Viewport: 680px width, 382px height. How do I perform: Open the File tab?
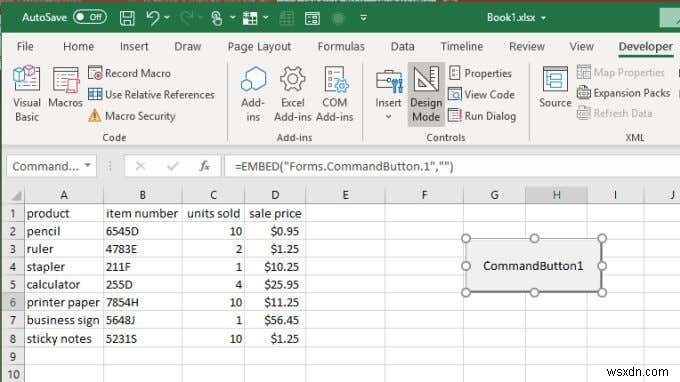pyautogui.click(x=25, y=46)
